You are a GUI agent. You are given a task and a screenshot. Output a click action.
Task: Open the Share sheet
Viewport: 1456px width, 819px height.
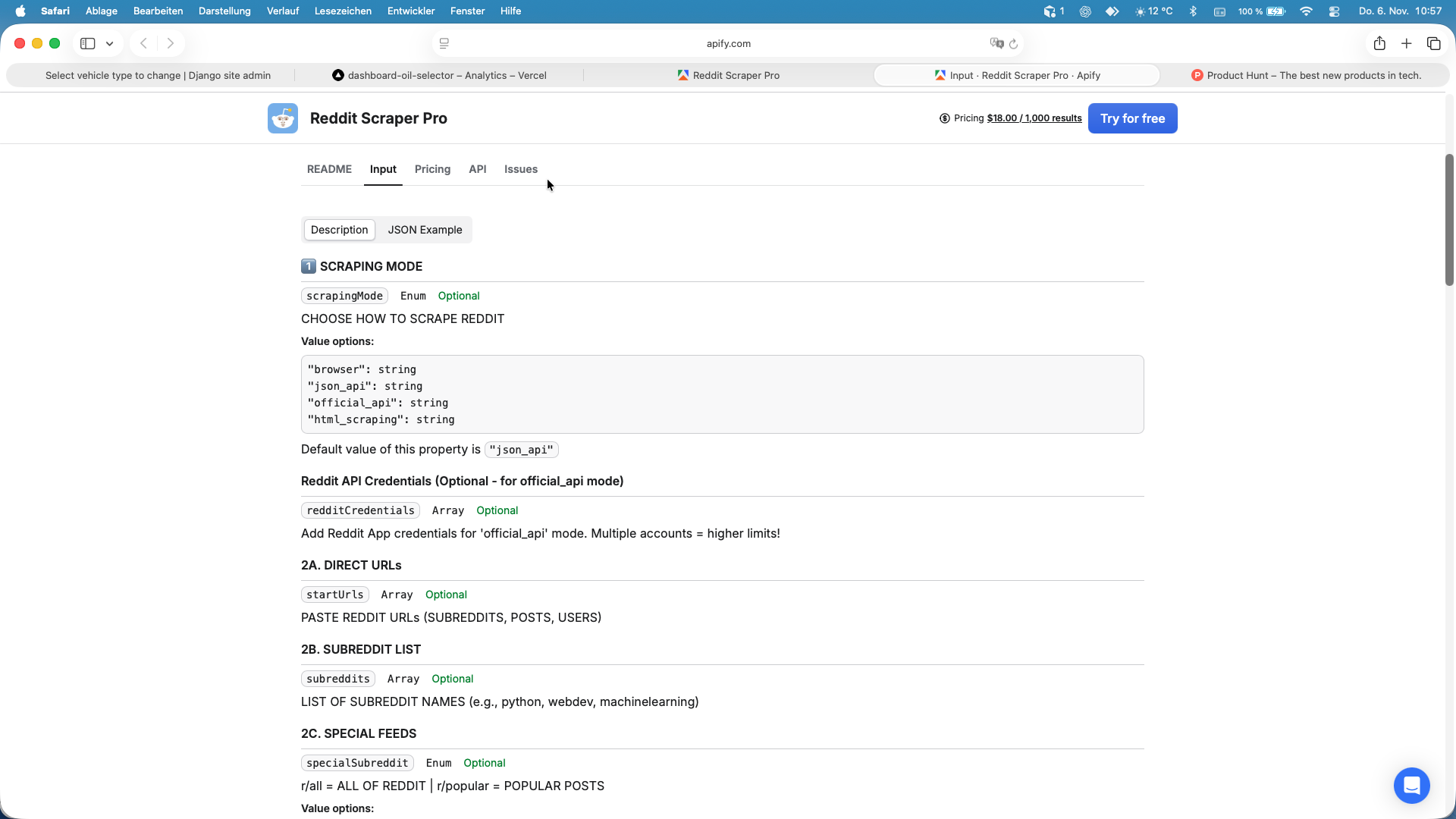pyautogui.click(x=1379, y=43)
